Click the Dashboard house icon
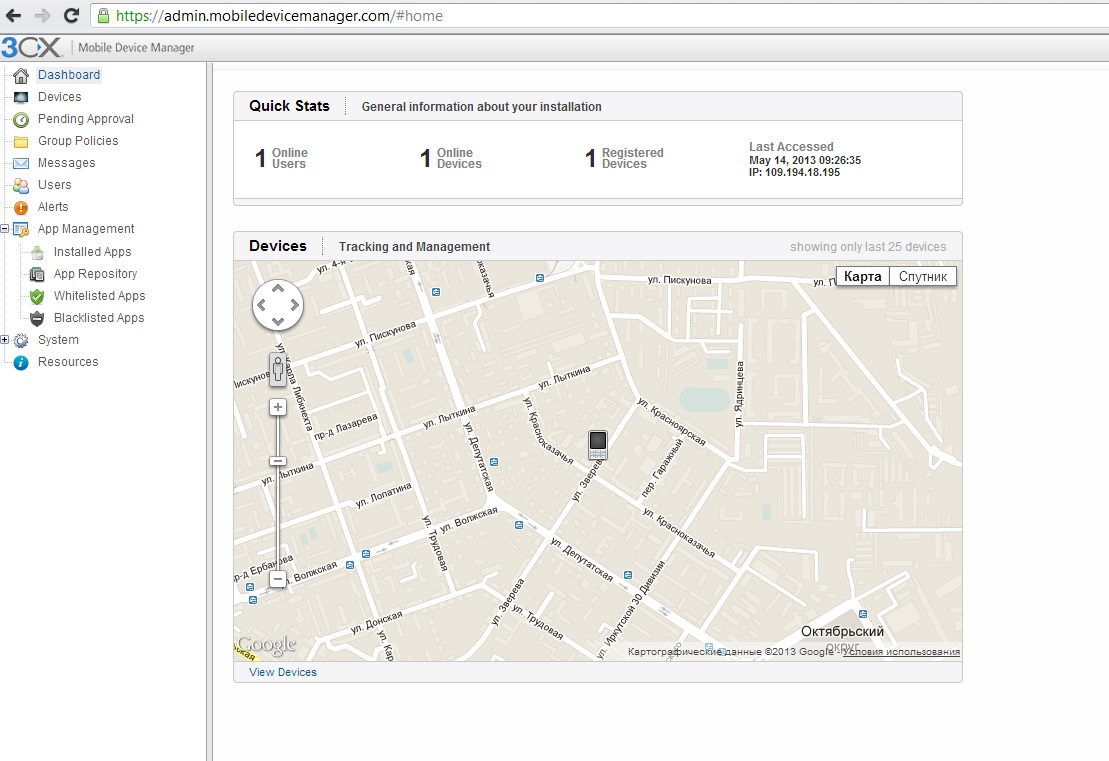The height and width of the screenshot is (761, 1109). (x=20, y=75)
